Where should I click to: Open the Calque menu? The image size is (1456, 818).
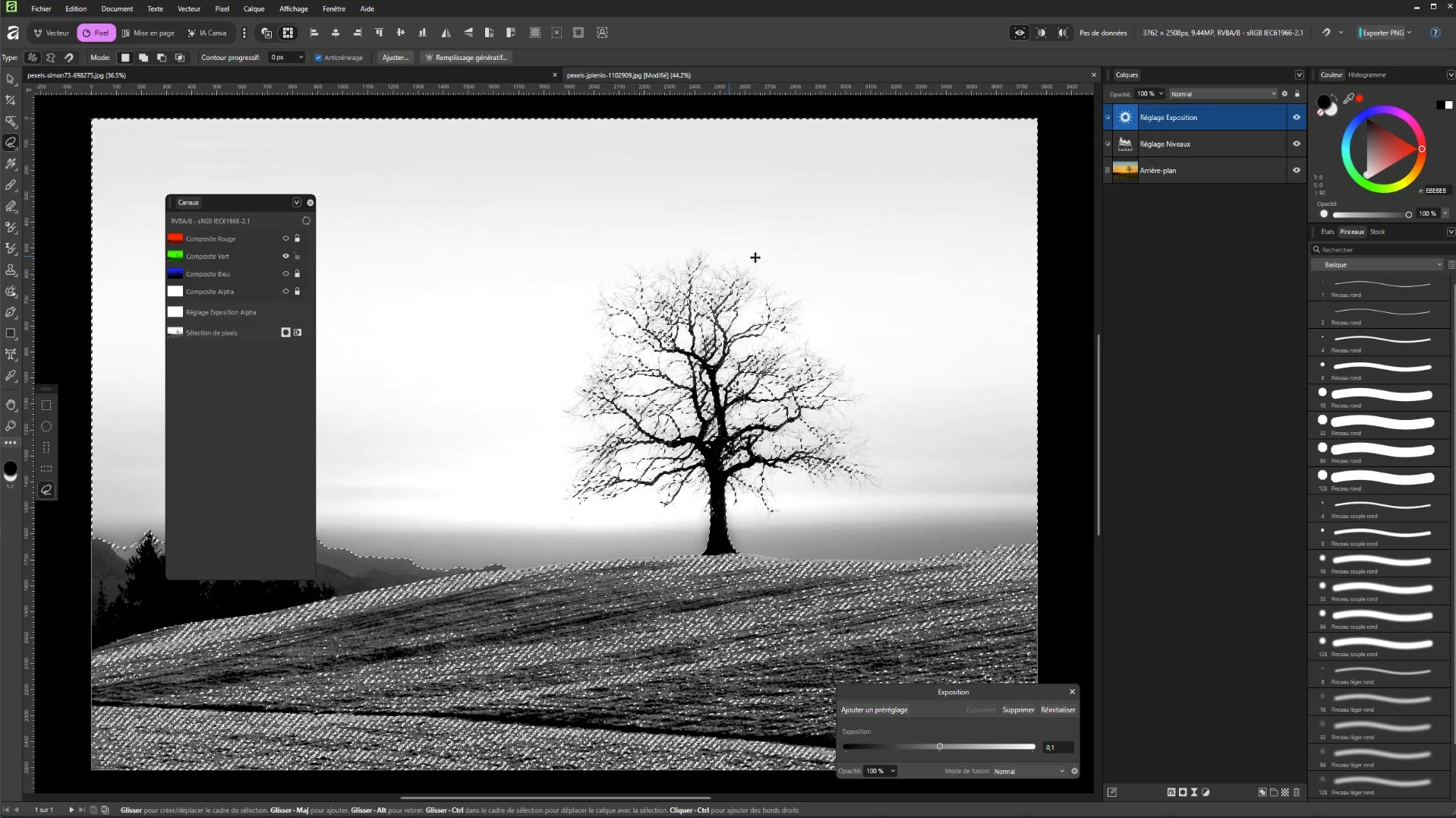point(254,9)
